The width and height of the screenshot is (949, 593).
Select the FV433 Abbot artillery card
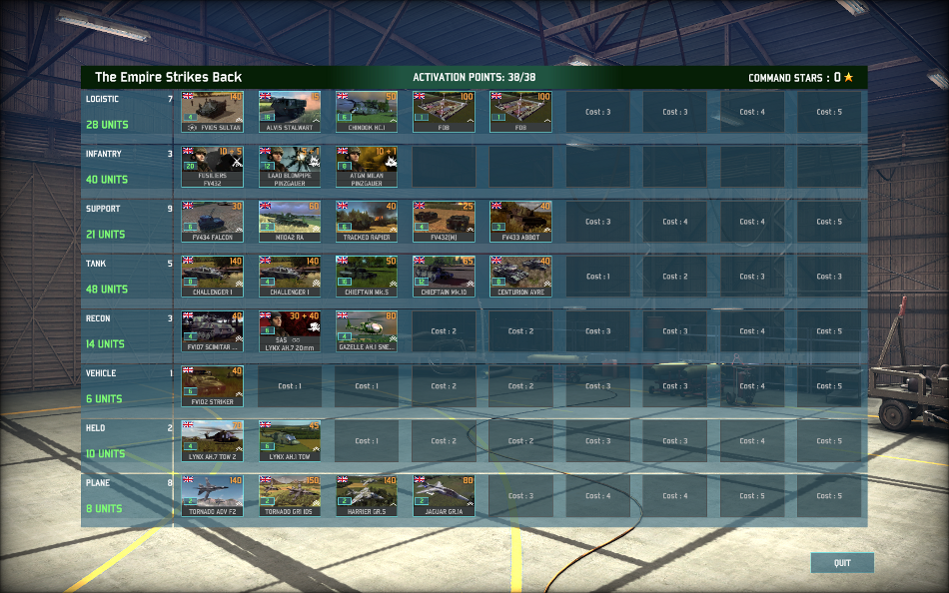coord(520,221)
